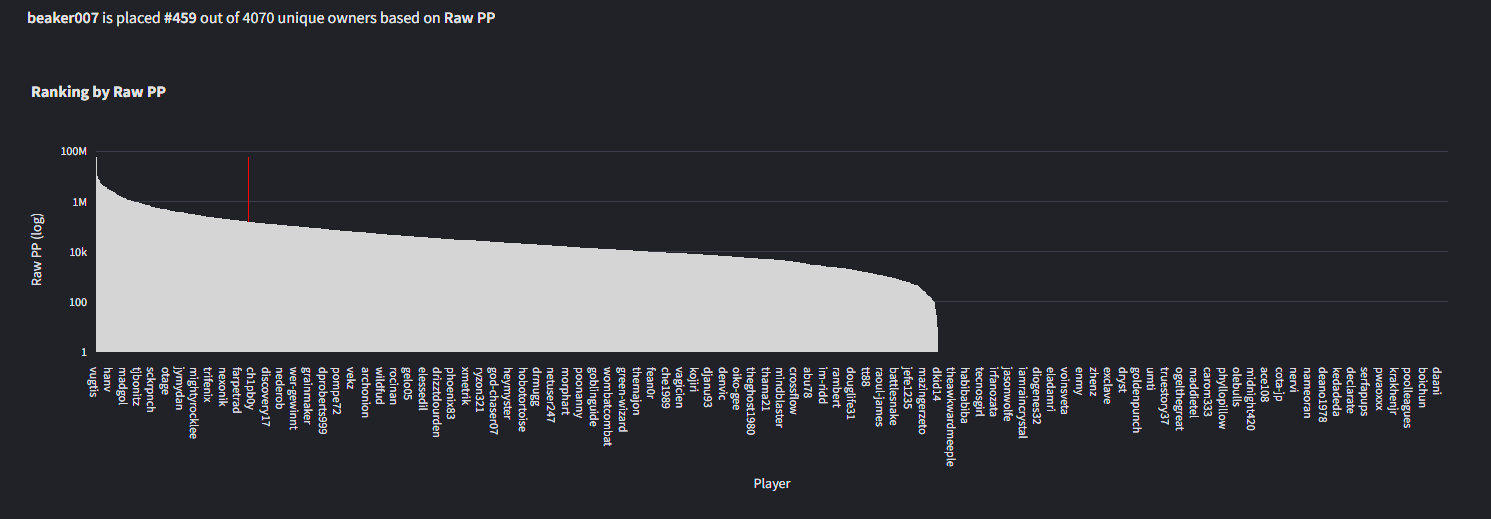The width and height of the screenshot is (1491, 519).
Task: Click the 100M tick on the y-axis
Action: (x=74, y=152)
